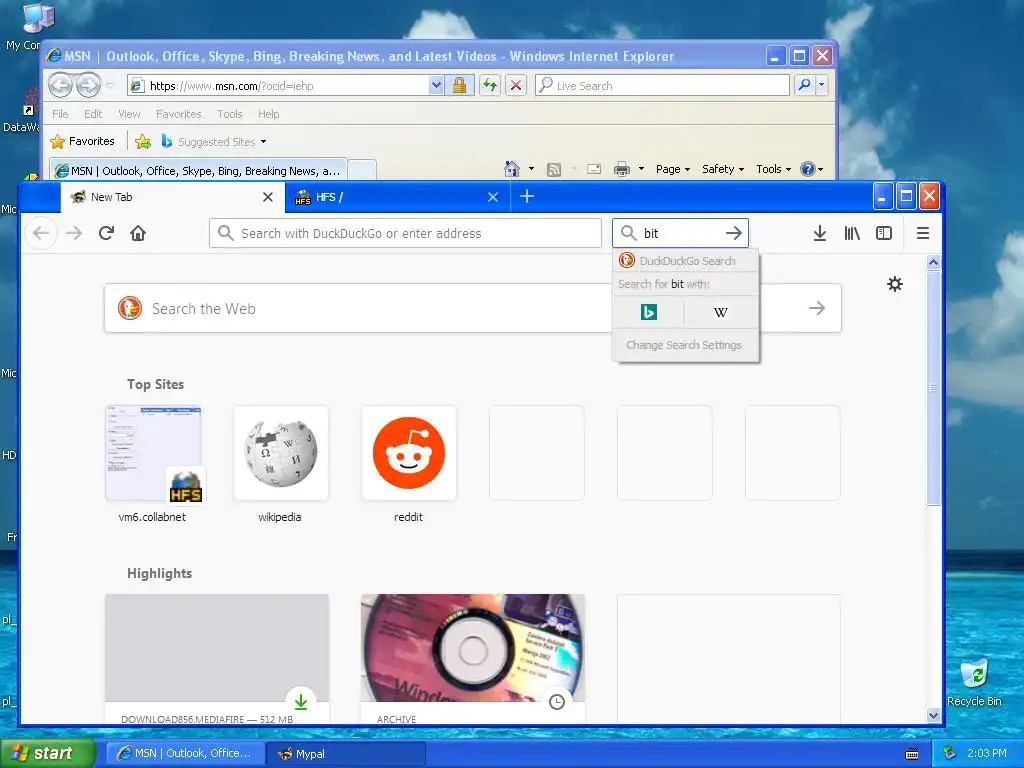Open IE Page menu dropdown

[673, 169]
